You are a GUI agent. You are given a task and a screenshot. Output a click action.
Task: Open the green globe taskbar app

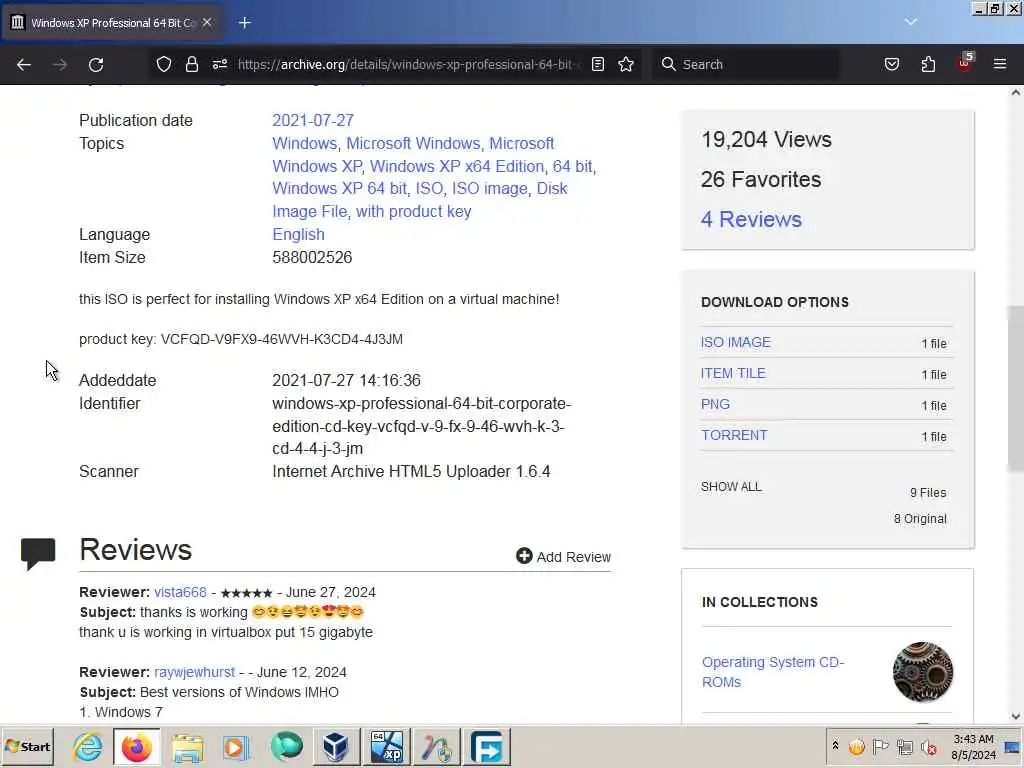coord(286,746)
